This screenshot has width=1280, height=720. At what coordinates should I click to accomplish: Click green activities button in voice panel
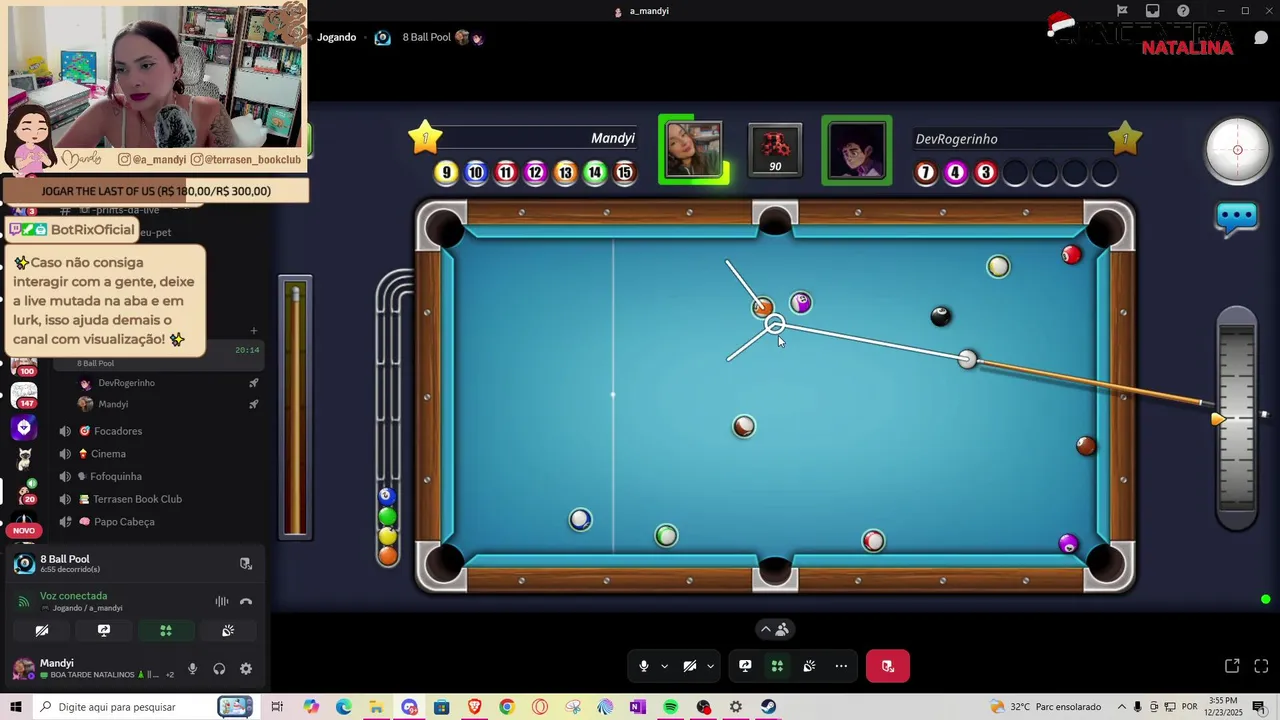[x=166, y=631]
